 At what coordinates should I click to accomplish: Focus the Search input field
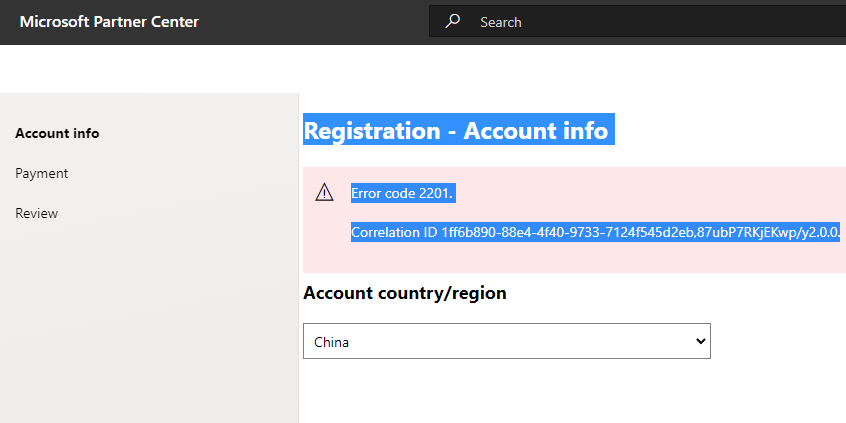click(637, 22)
